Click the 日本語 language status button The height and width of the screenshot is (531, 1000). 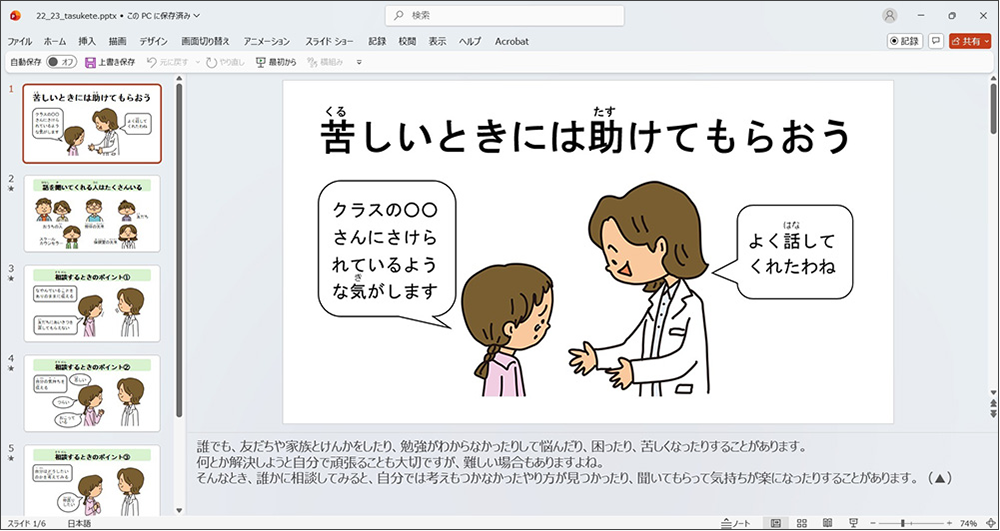coord(78,523)
